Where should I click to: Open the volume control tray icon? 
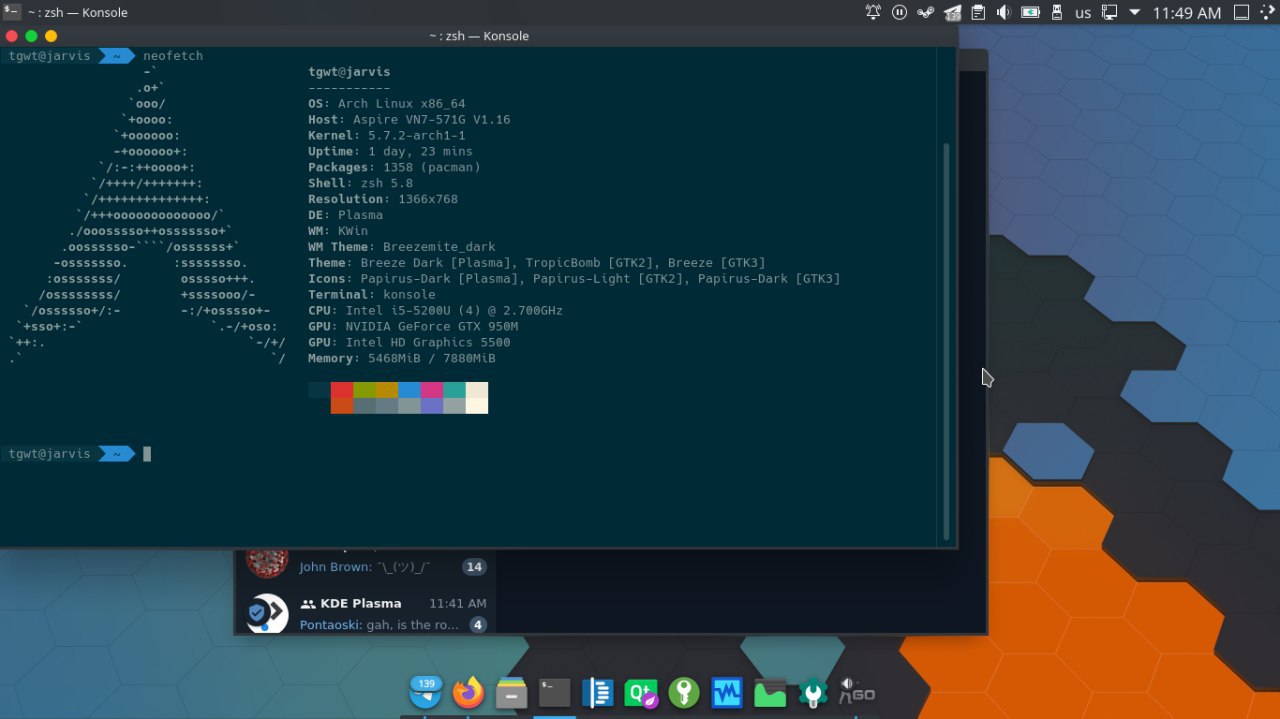pos(1004,13)
